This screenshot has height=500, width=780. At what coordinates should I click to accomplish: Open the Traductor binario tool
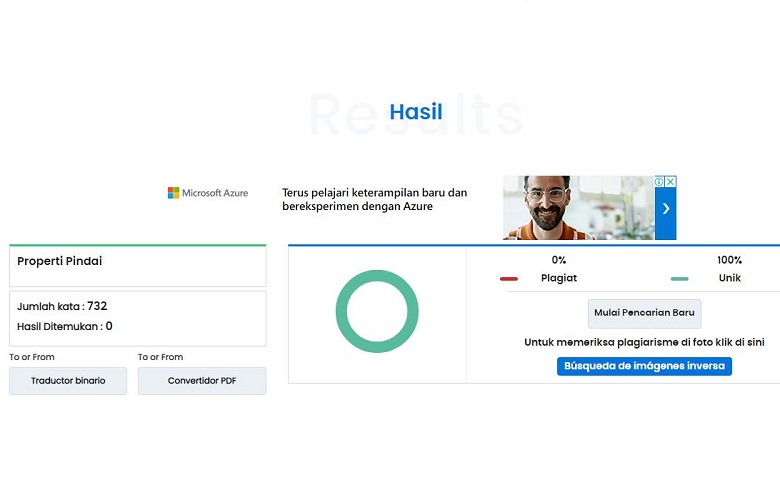coord(68,381)
